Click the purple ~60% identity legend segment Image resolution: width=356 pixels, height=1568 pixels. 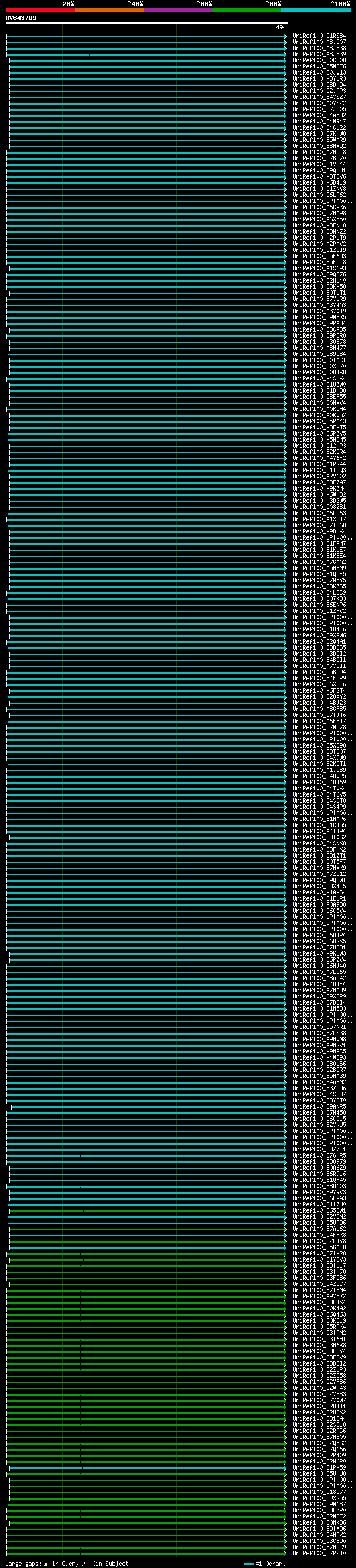[x=179, y=10]
